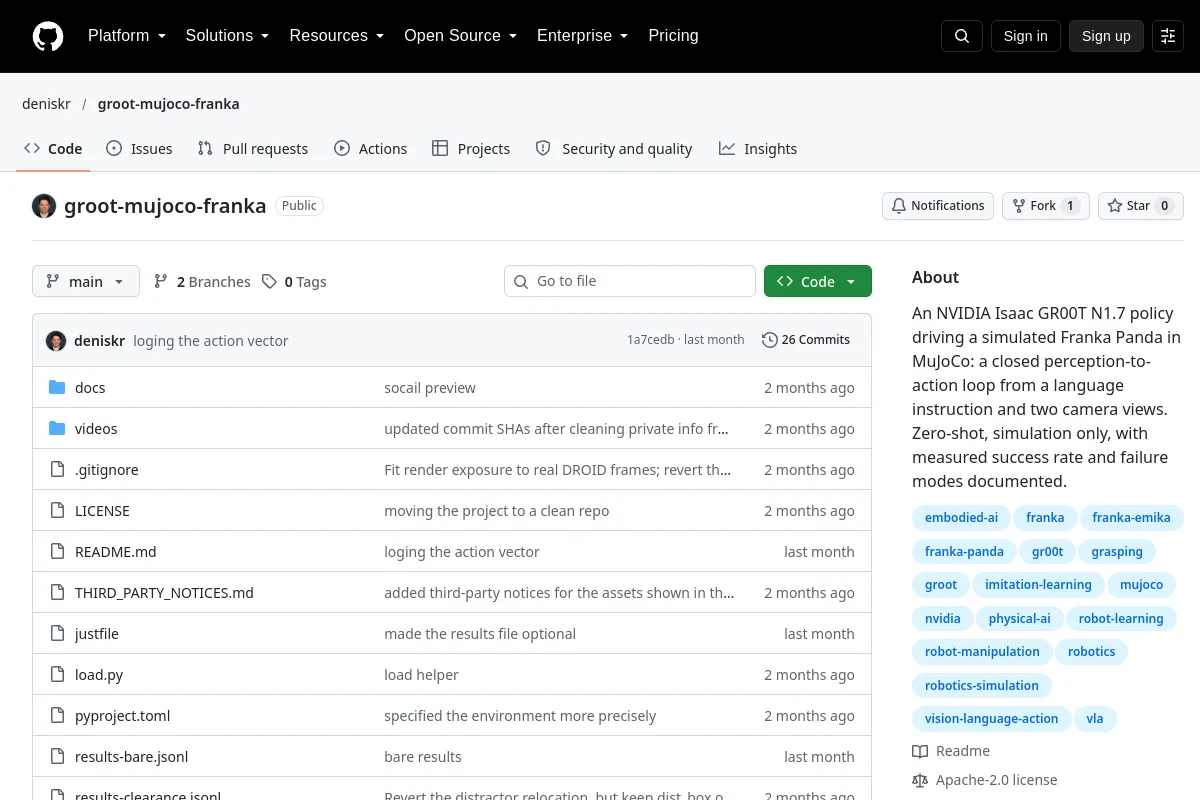The image size is (1200, 800).
Task: Switch to the Actions tab
Action: 370,149
